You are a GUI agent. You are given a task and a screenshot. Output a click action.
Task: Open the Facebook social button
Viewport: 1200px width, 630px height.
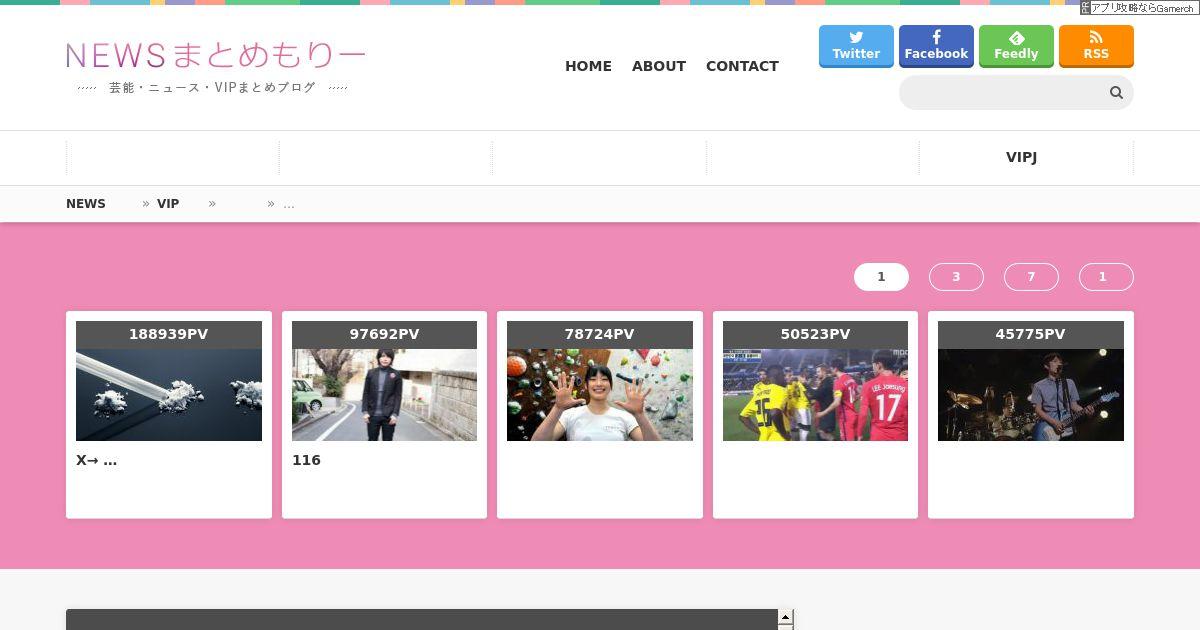coord(936,46)
